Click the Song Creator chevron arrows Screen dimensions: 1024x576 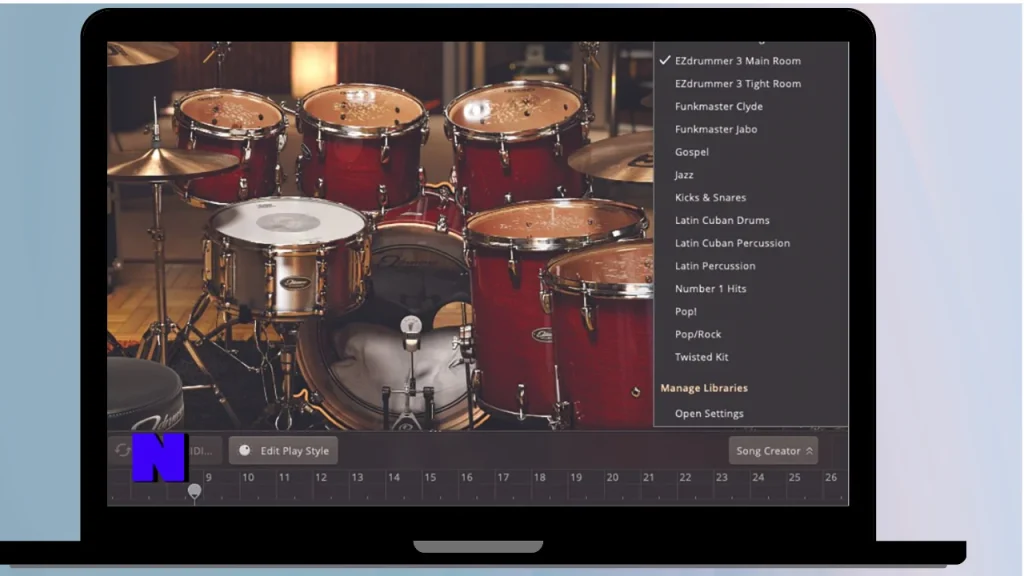[x=809, y=451]
